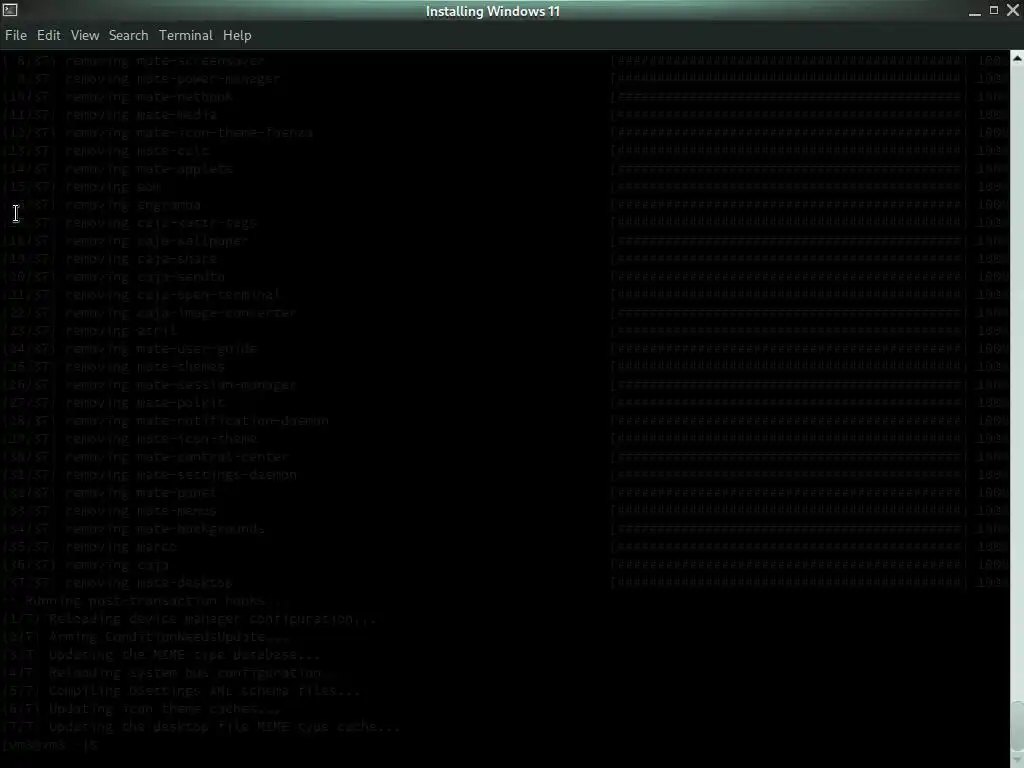The height and width of the screenshot is (768, 1024).
Task: Click the terminal icon in the title bar
Action: tap(10, 10)
